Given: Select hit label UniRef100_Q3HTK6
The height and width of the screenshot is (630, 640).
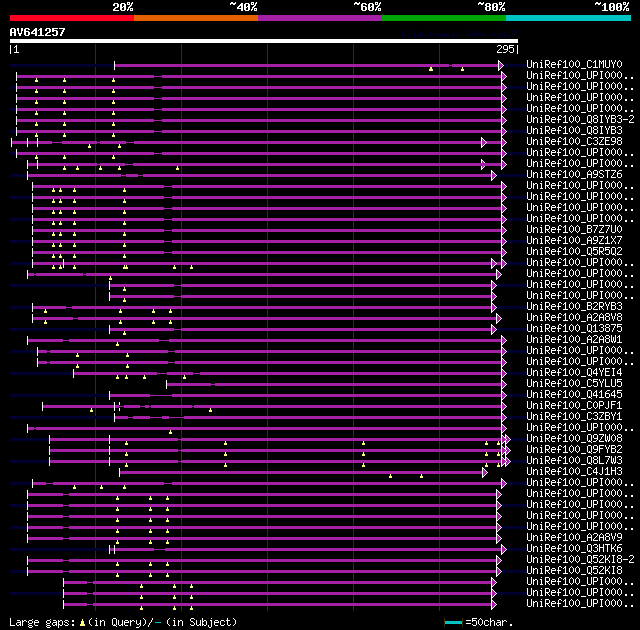Looking at the screenshot, I should pos(574,549).
